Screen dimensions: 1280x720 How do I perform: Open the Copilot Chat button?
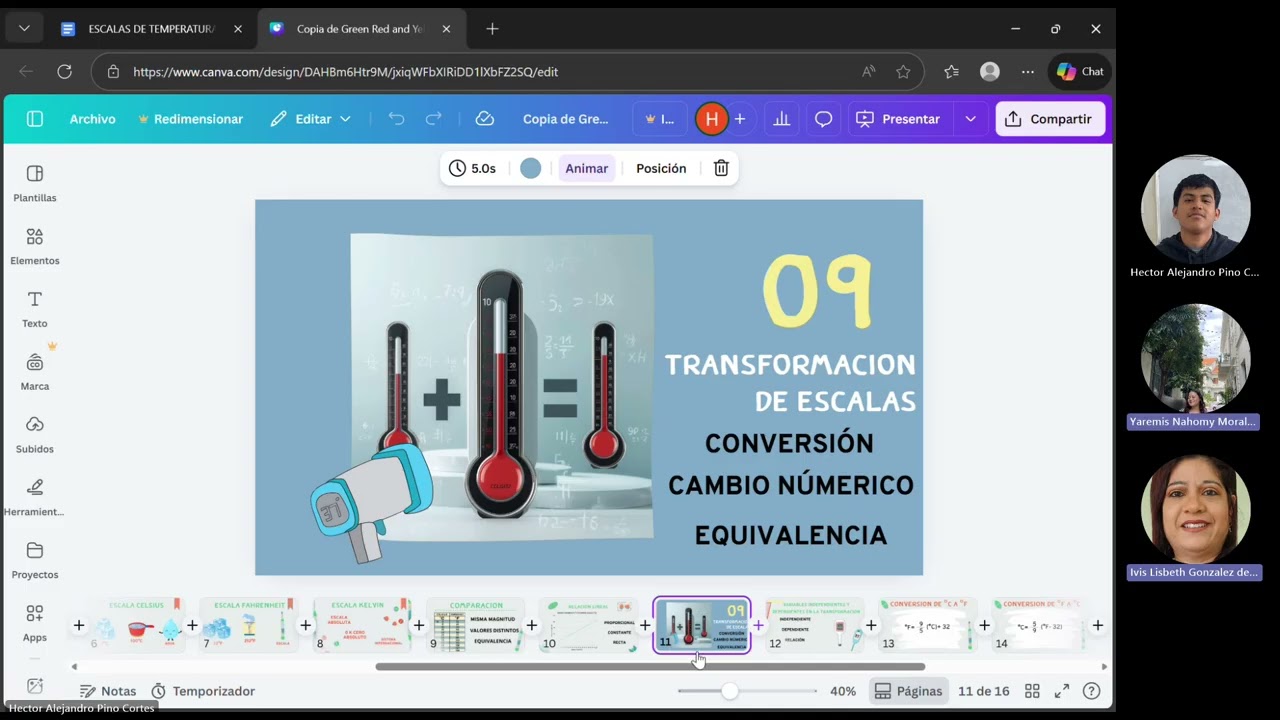click(x=1080, y=72)
